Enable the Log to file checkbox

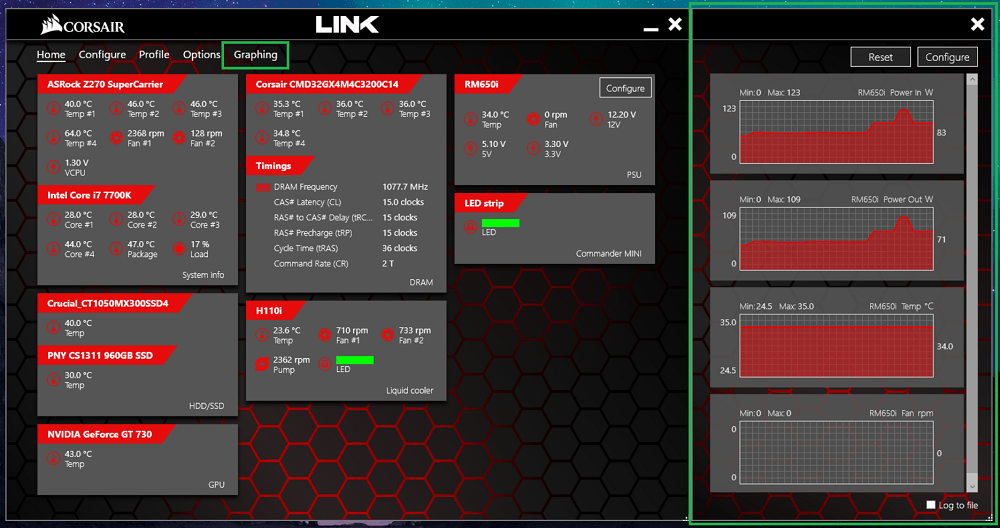coord(930,505)
